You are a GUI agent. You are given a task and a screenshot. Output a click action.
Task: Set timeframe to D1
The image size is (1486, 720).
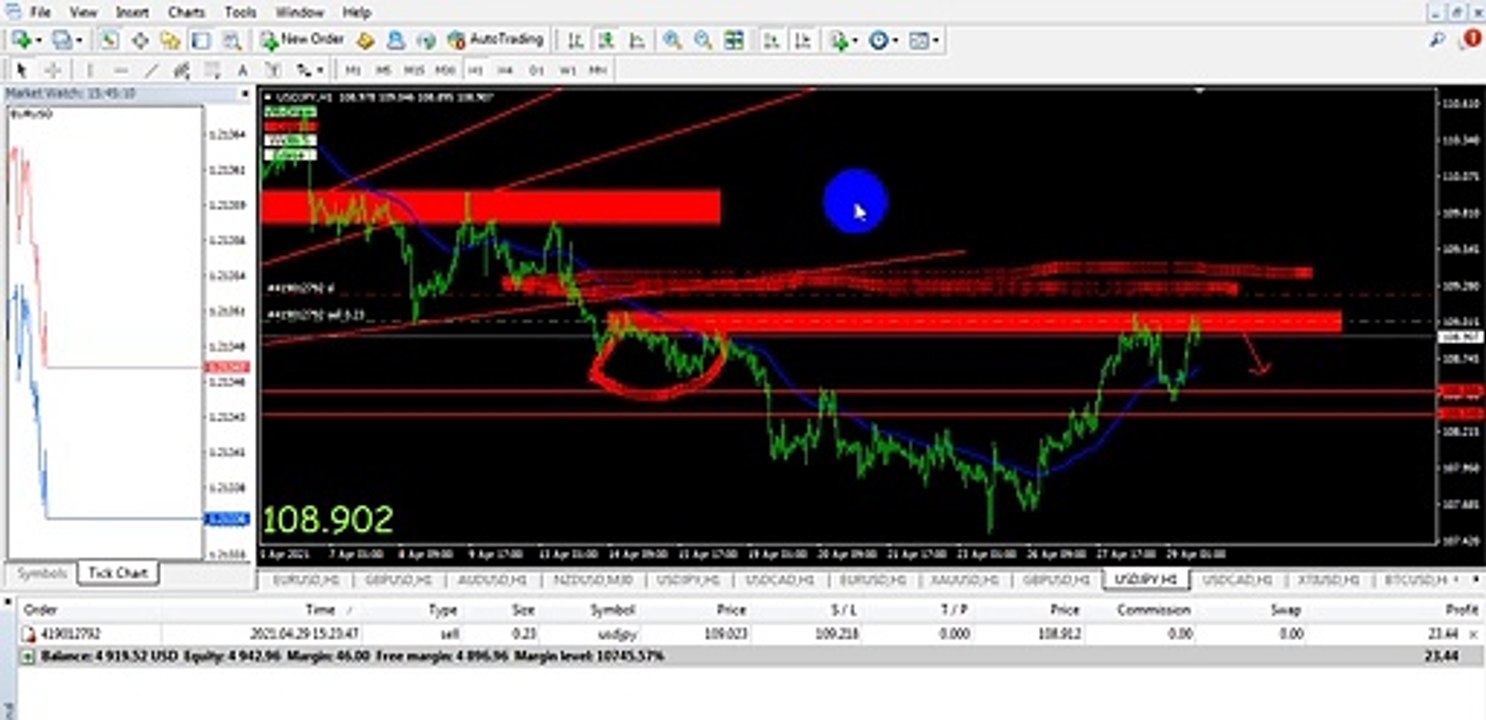(536, 70)
